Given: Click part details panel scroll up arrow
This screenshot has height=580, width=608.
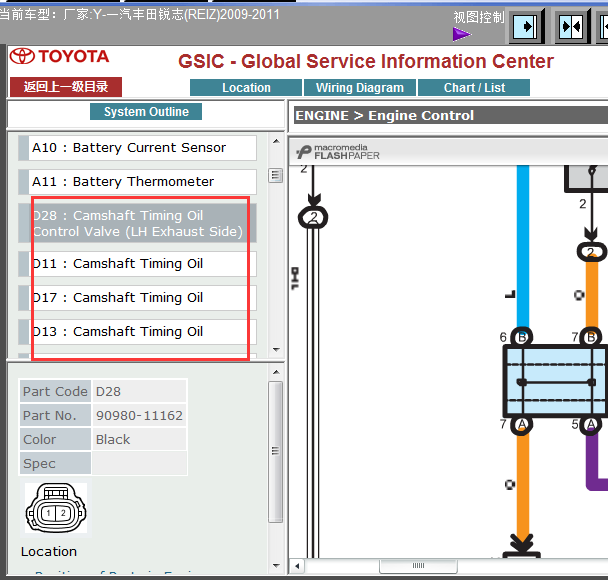Looking at the screenshot, I should click(276, 372).
